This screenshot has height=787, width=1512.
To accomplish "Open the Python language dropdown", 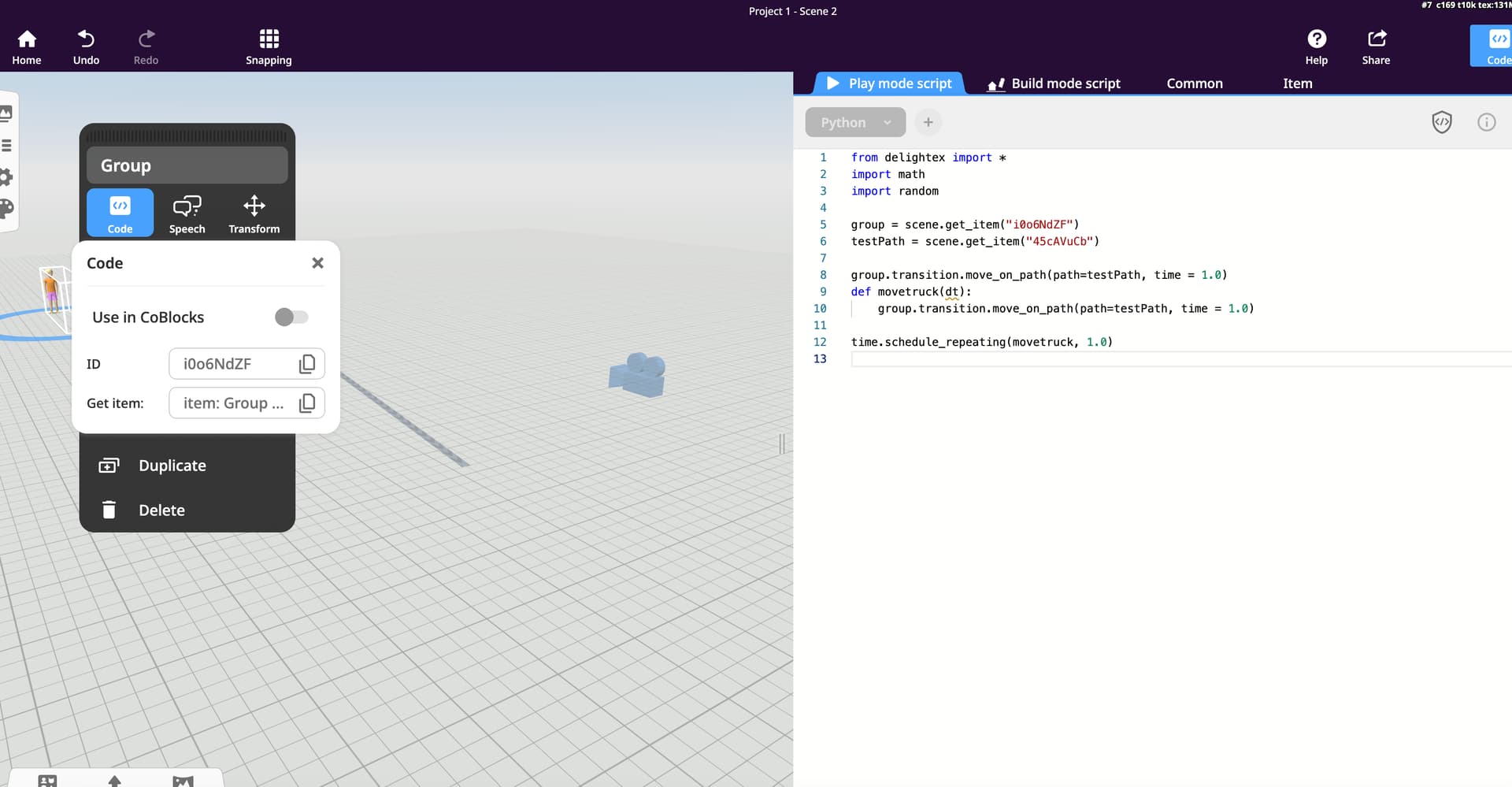I will pos(855,122).
